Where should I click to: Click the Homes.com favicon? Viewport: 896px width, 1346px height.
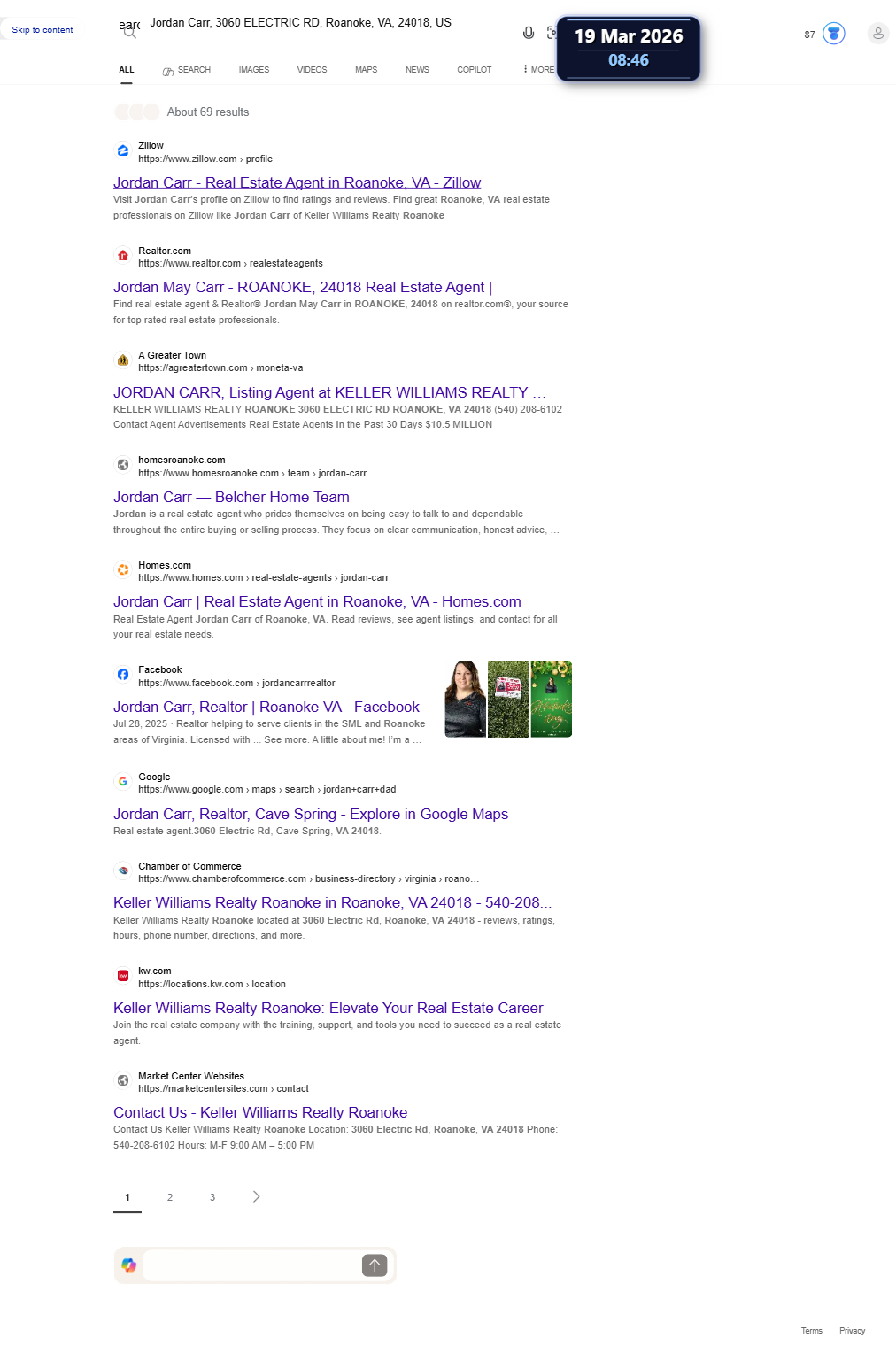point(123,570)
